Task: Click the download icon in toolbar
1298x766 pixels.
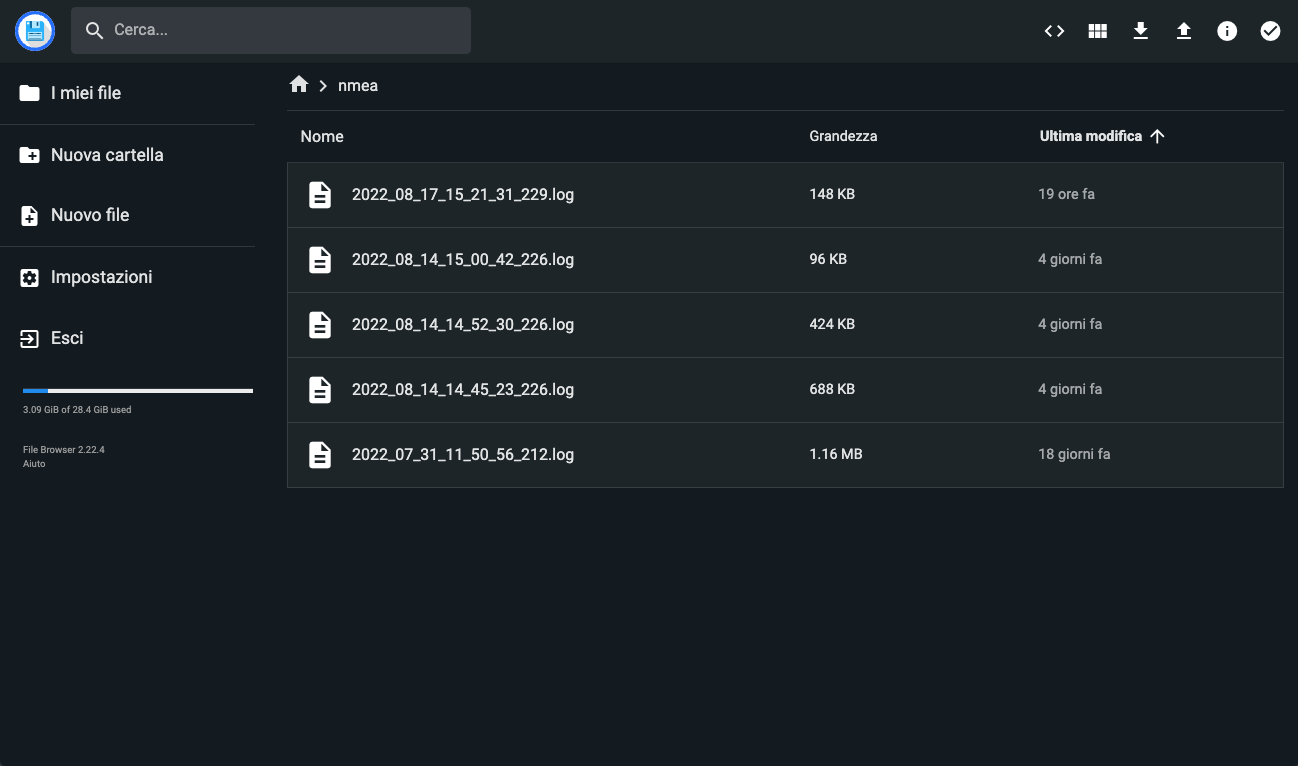Action: pyautogui.click(x=1140, y=31)
